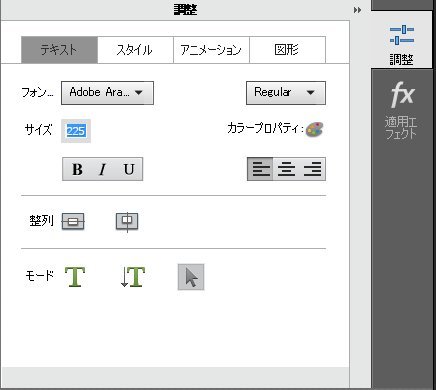Center text vertically with 整列 icon

pyautogui.click(x=73, y=221)
